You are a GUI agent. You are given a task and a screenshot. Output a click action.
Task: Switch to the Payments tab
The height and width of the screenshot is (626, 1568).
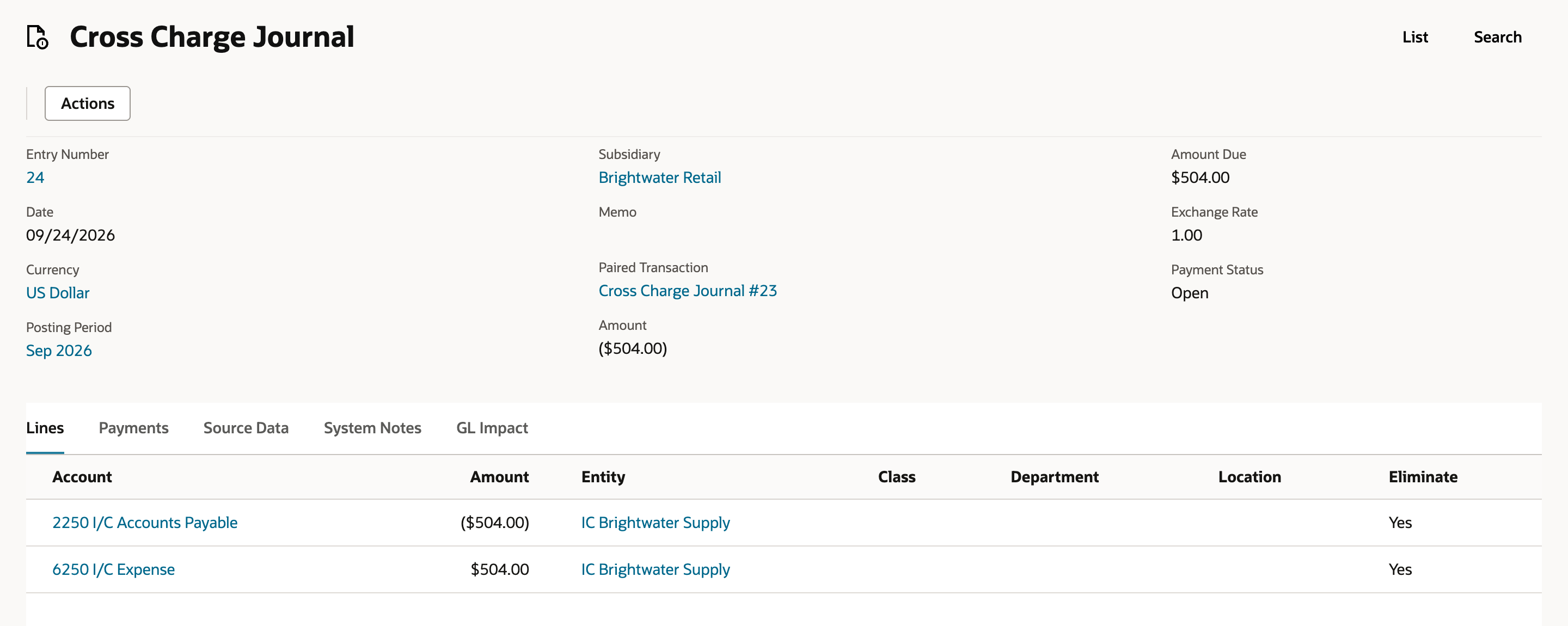133,428
